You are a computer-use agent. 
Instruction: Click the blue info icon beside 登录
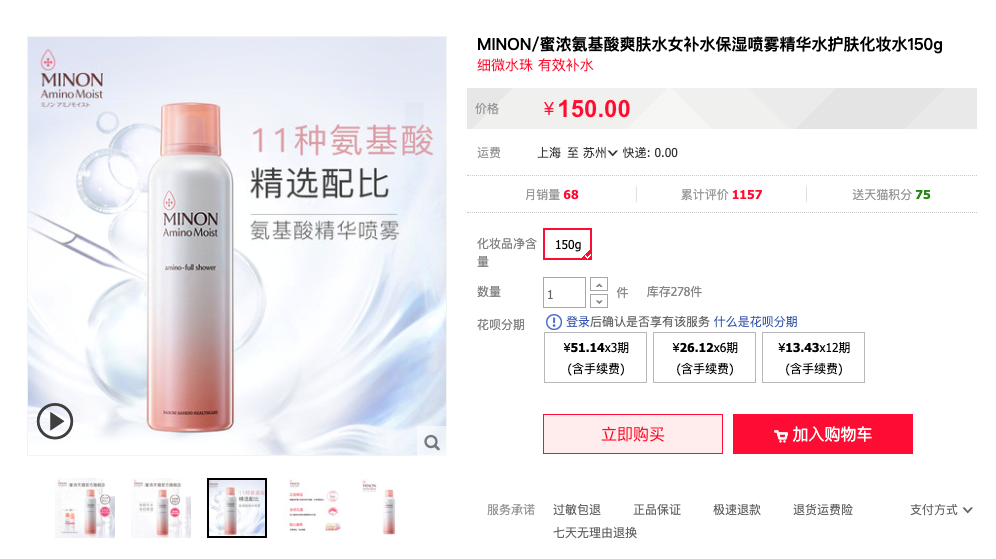pos(553,322)
